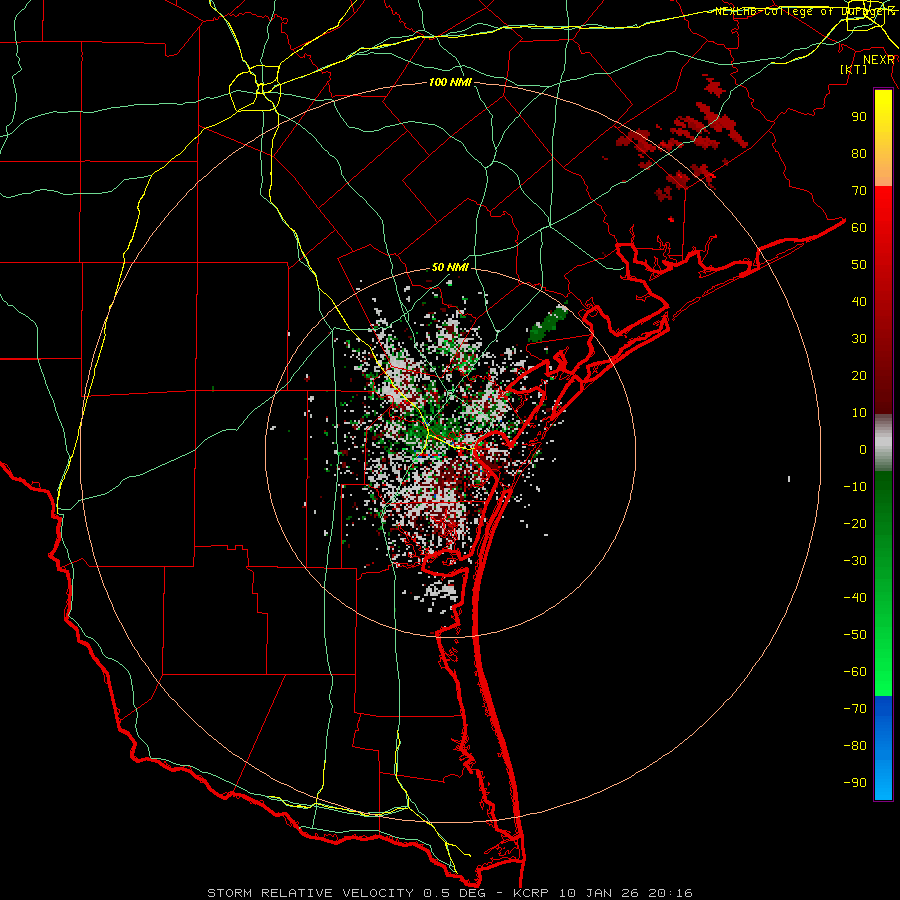
Task: Select the positive 20 scale label
Action: [859, 375]
